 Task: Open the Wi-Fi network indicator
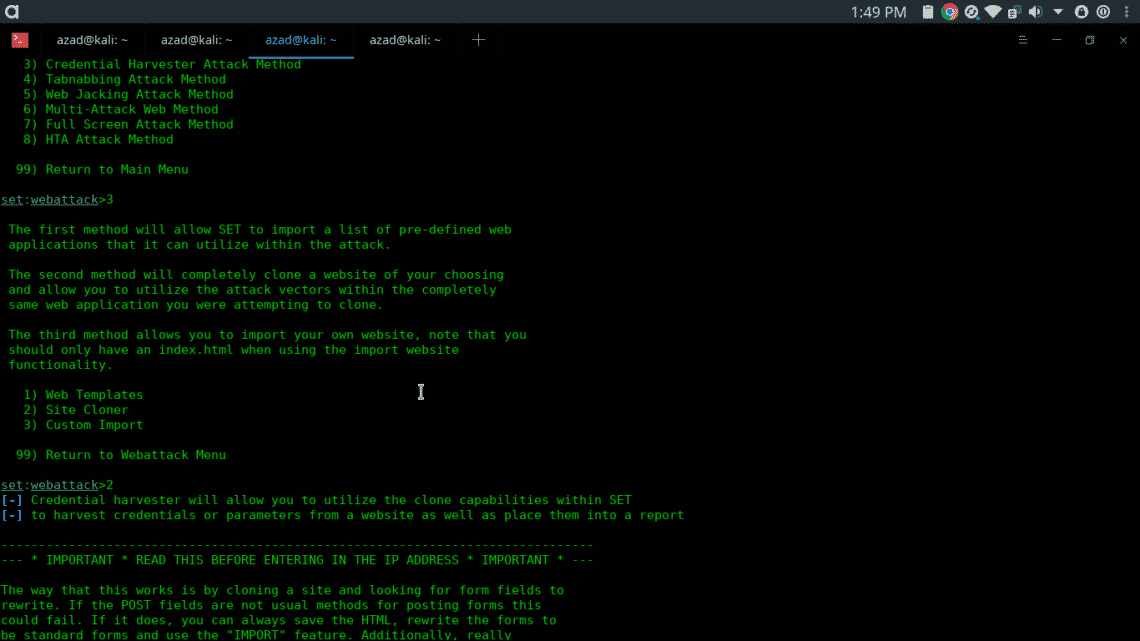[x=993, y=12]
